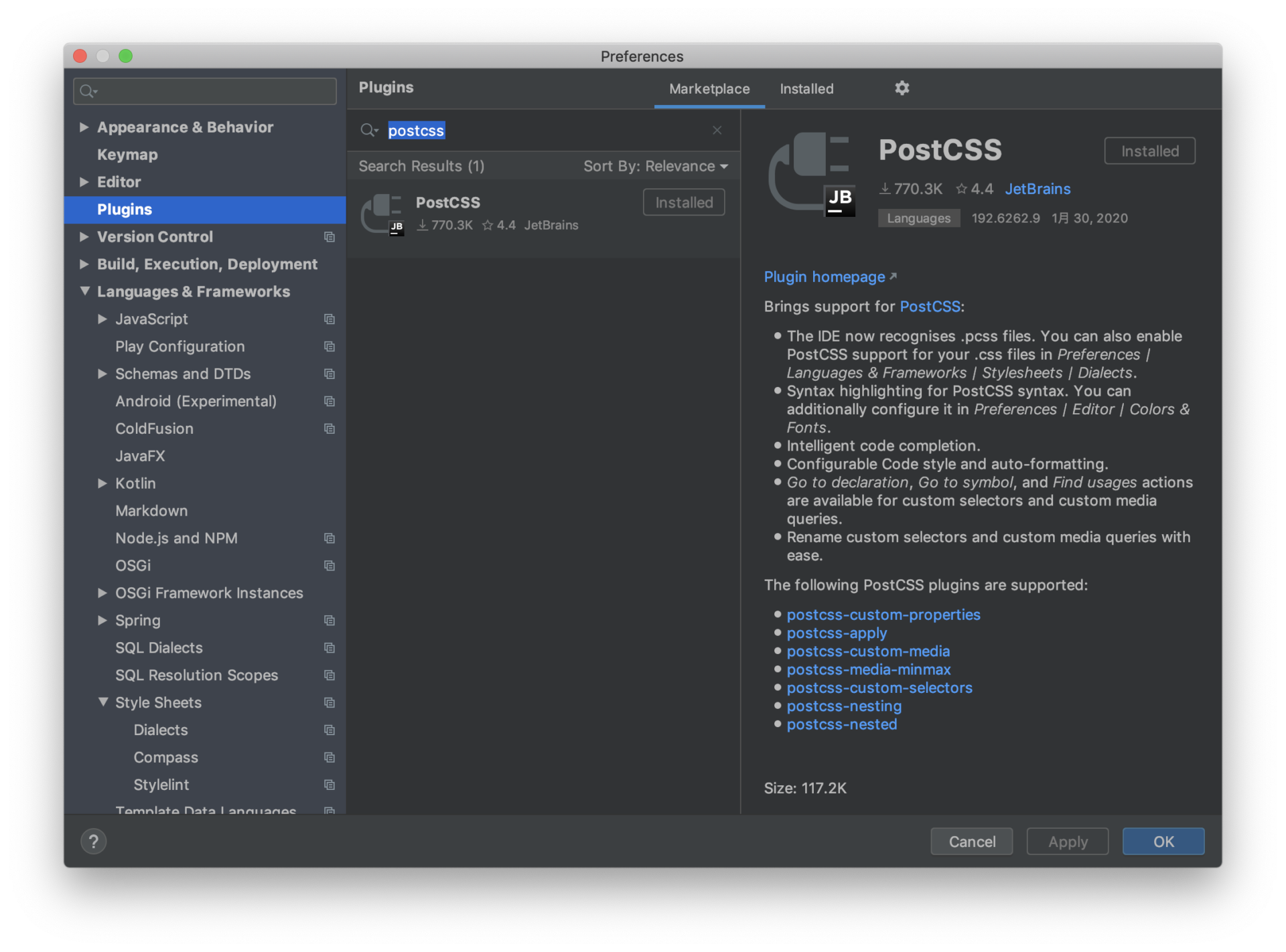Click the Installed tab
Viewport: 1286px width, 952px height.
point(807,89)
